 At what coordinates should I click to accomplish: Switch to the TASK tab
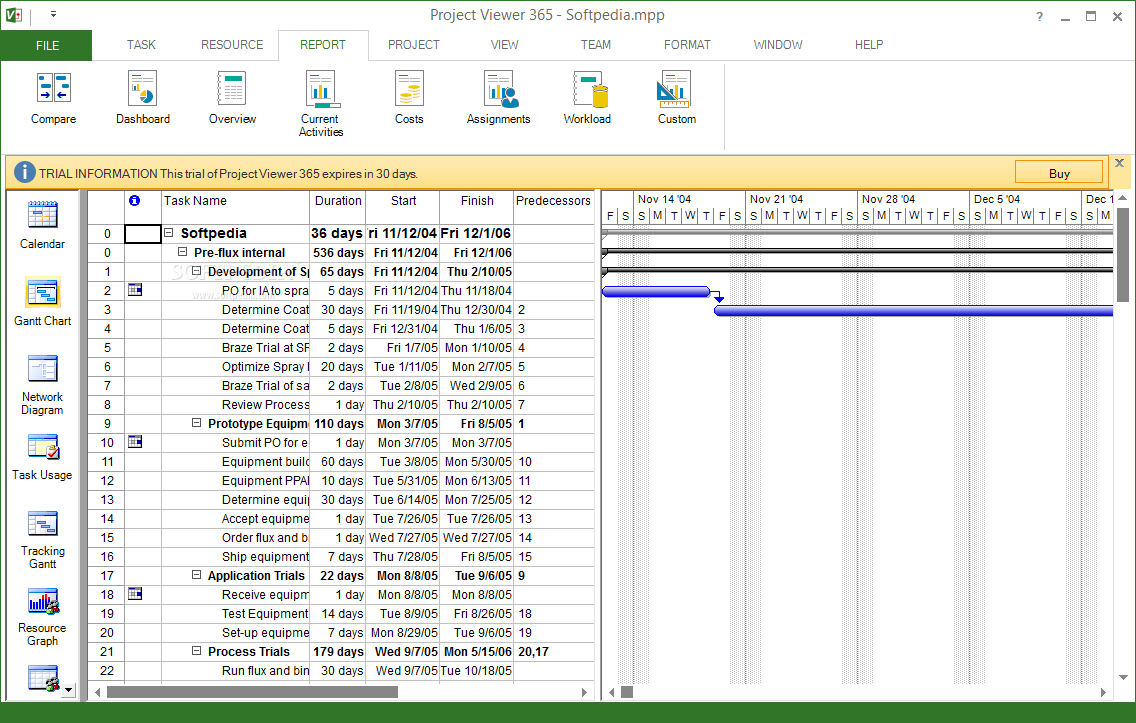click(141, 45)
